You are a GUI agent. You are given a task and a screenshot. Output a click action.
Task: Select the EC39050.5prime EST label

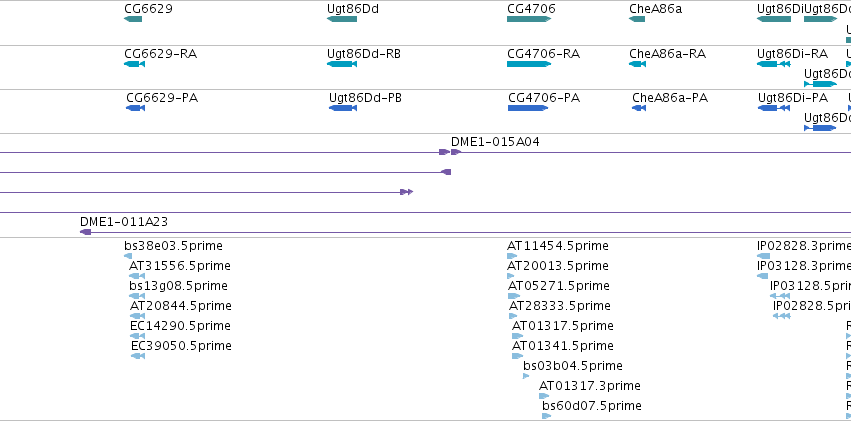[182, 346]
